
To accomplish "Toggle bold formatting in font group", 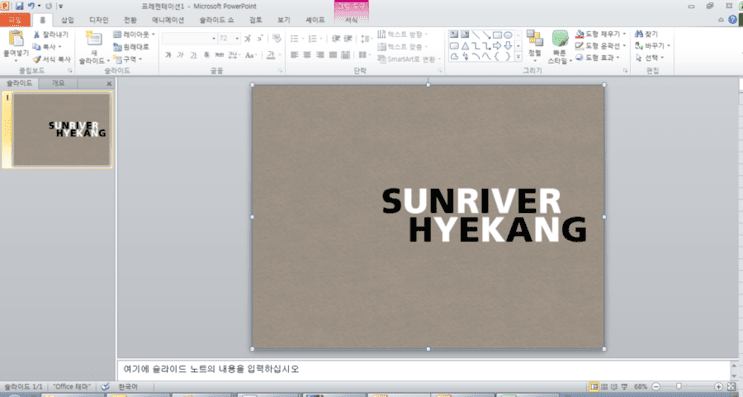I will tap(168, 55).
